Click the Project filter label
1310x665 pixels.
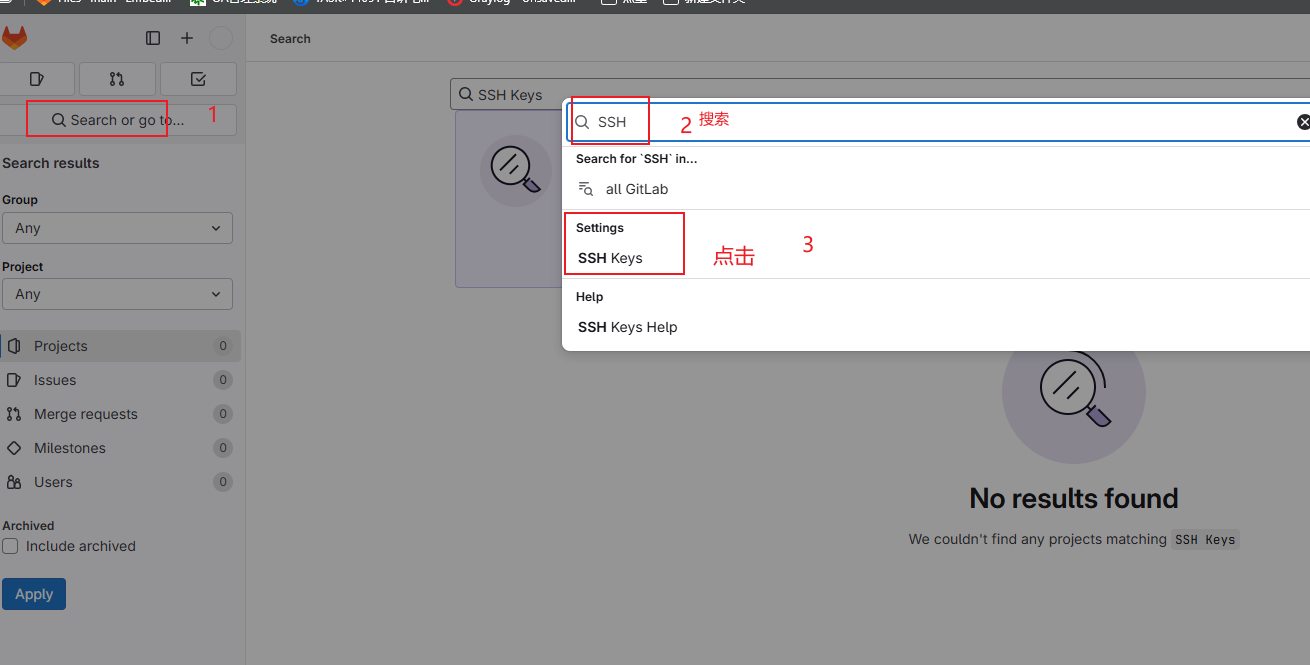[x=23, y=267]
